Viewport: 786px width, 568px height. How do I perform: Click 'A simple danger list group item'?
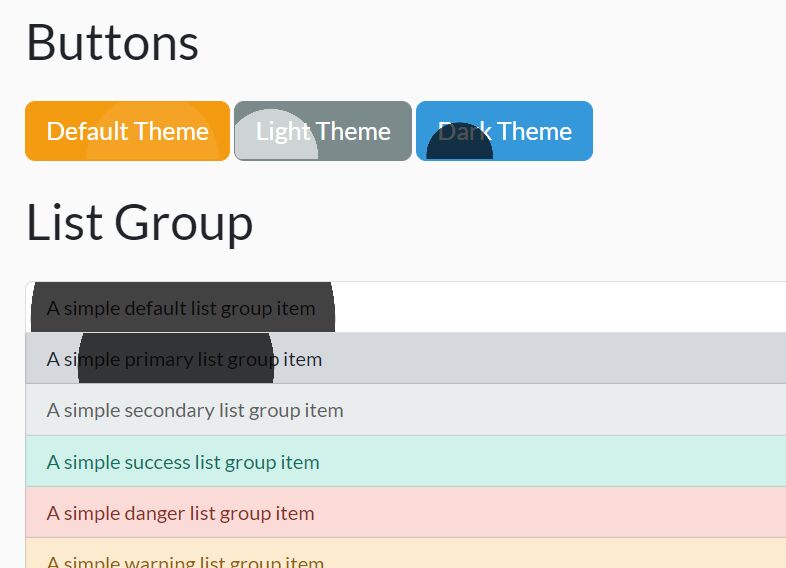coord(406,512)
